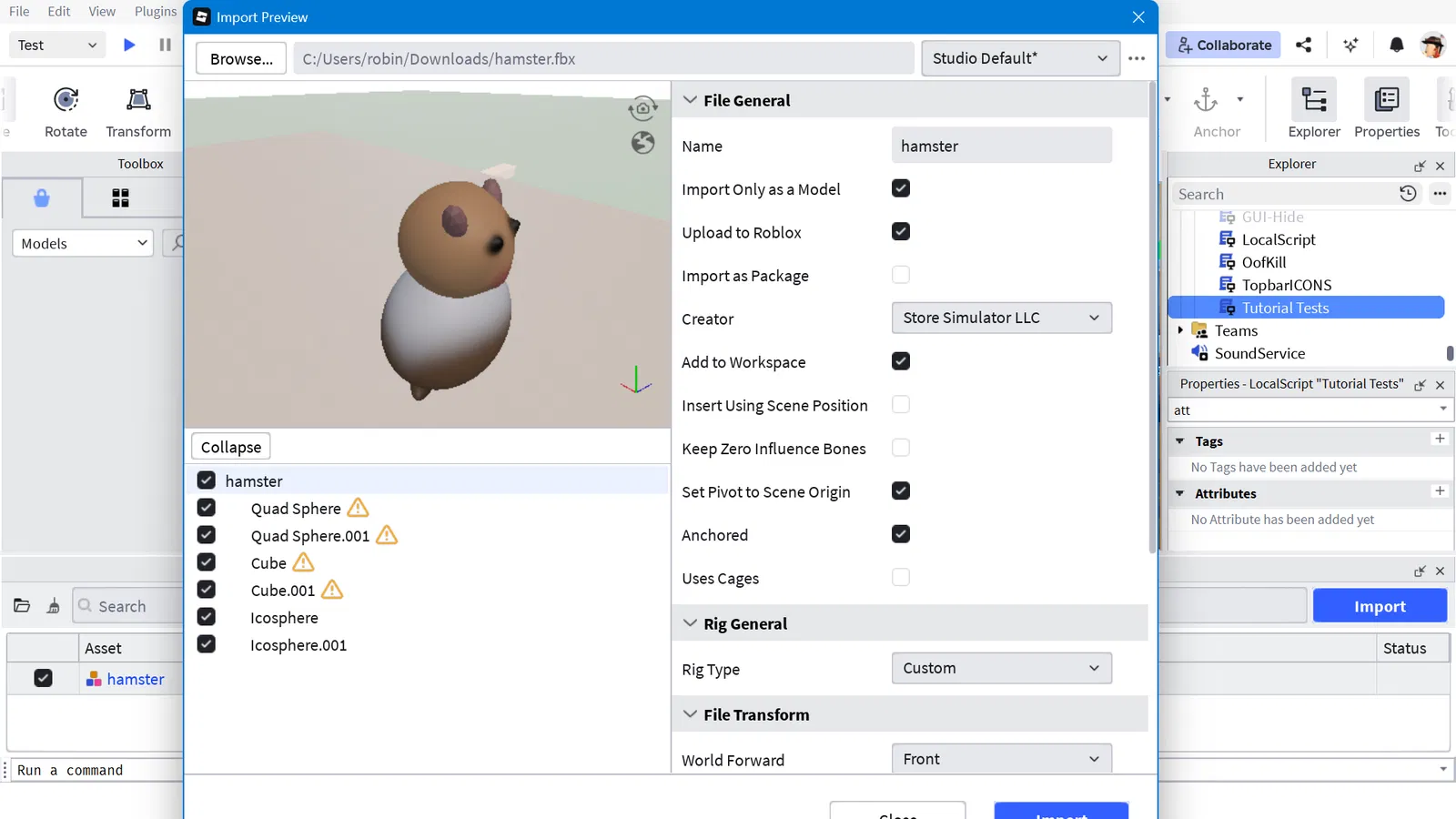
Task: Click the Collaborate button
Action: coord(1224,45)
